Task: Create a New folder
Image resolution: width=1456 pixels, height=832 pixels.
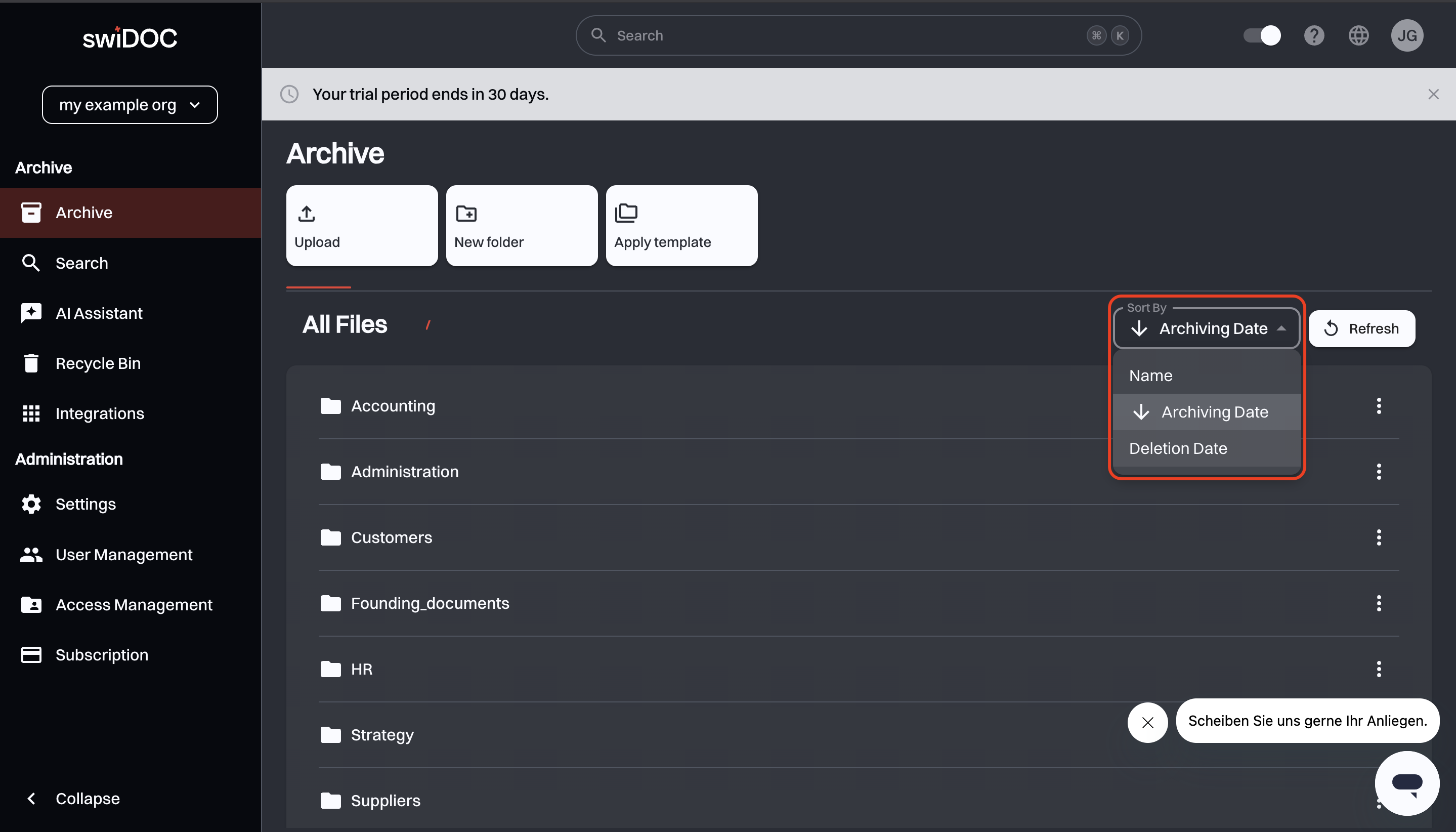Action: click(522, 226)
